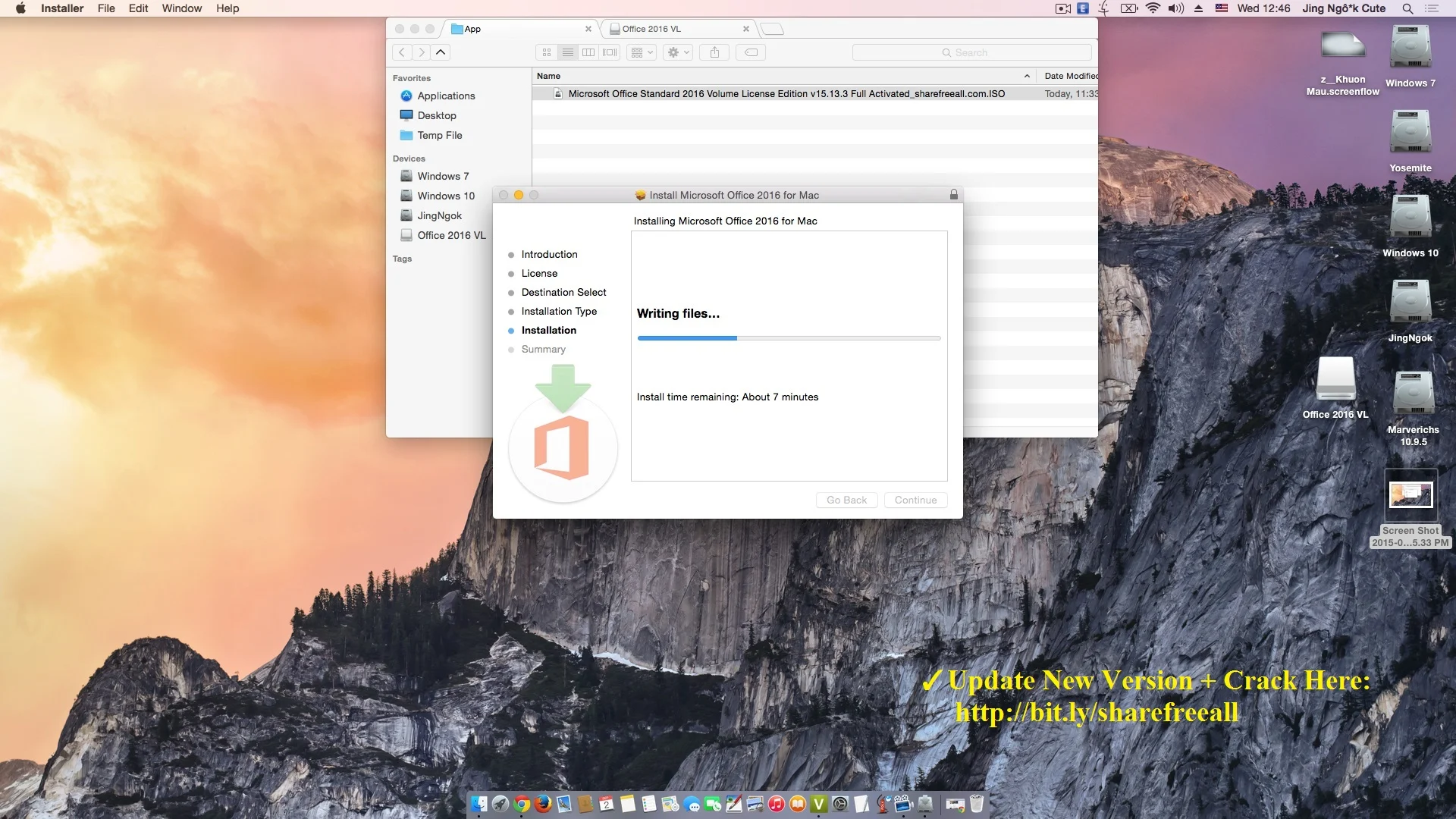Go forward in Finder navigation
Viewport: 1456px width, 819px height.
421,52
